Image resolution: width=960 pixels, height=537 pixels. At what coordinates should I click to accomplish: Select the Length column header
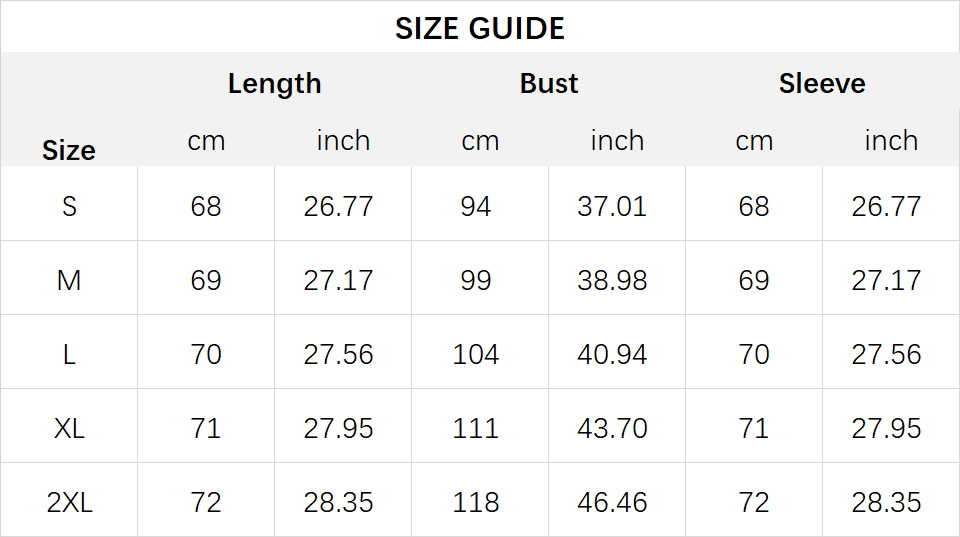tap(274, 84)
